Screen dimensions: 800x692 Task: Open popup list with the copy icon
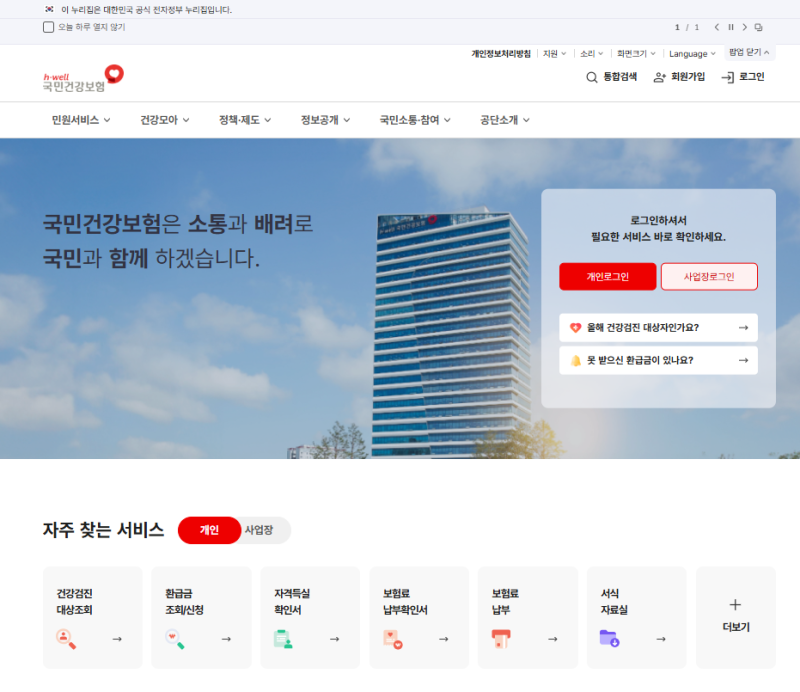pyautogui.click(x=759, y=27)
